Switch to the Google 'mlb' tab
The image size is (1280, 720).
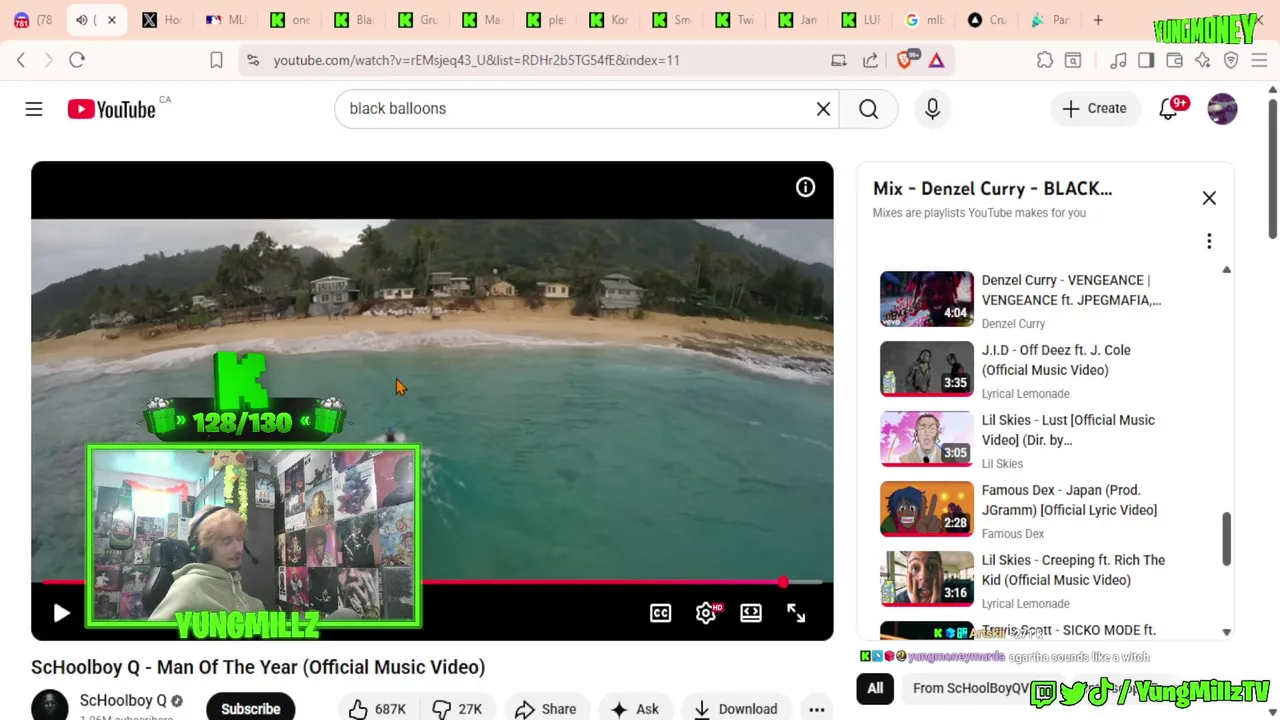point(925,20)
